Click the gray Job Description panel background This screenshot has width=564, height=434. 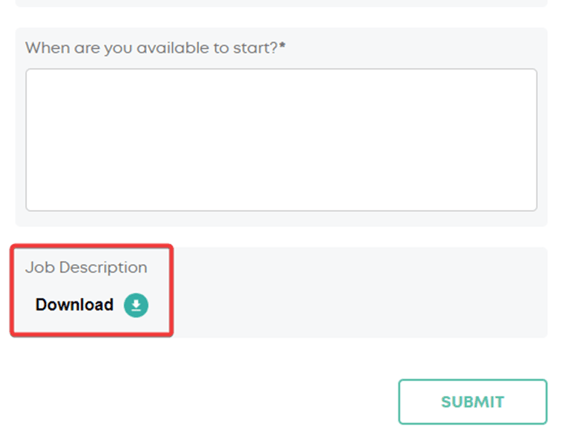click(x=360, y=292)
